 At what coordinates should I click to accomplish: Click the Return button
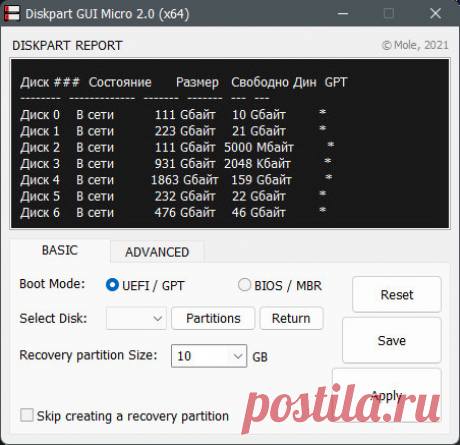291,318
